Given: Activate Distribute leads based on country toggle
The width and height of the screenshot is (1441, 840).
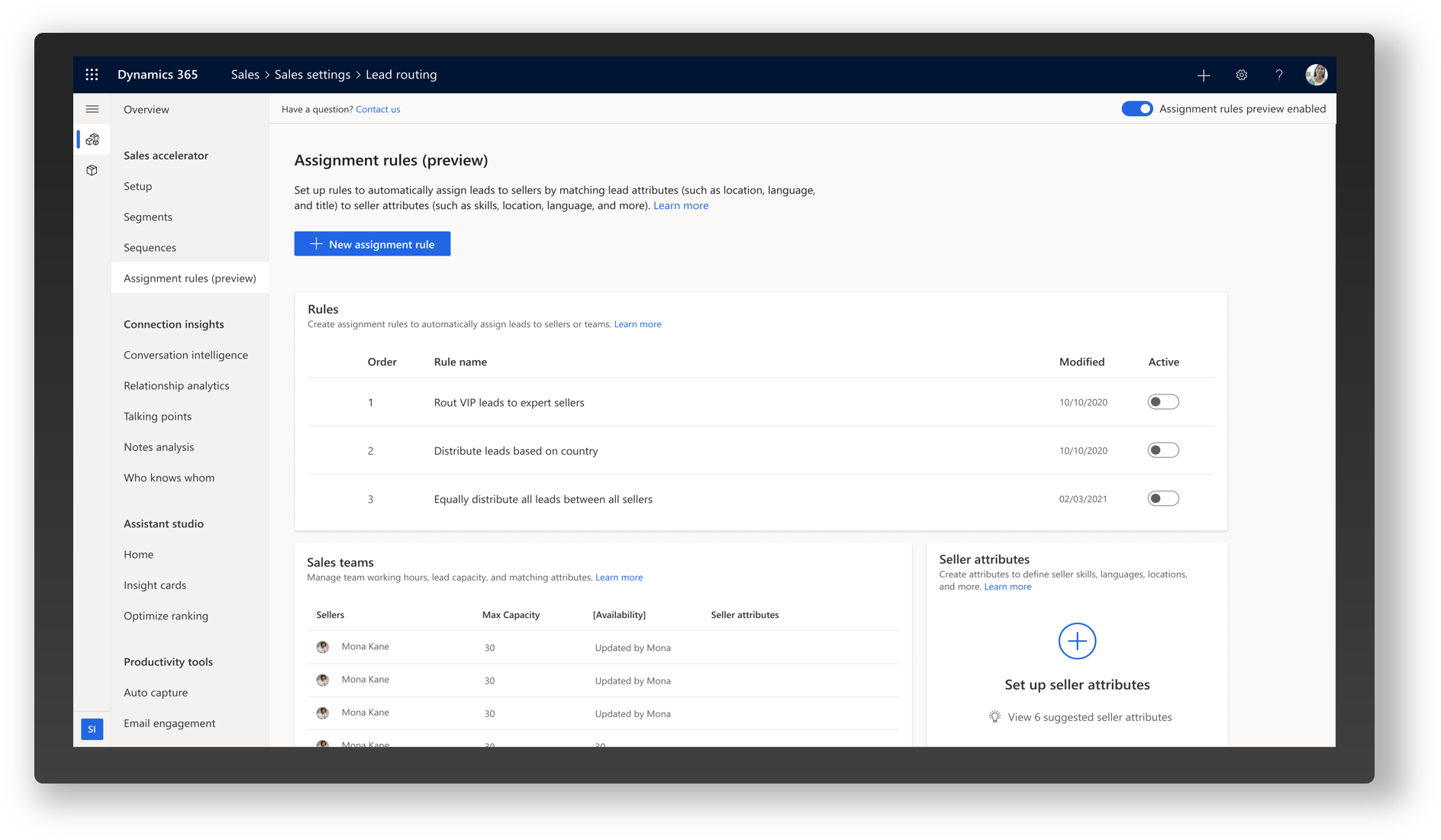Looking at the screenshot, I should coord(1163,450).
